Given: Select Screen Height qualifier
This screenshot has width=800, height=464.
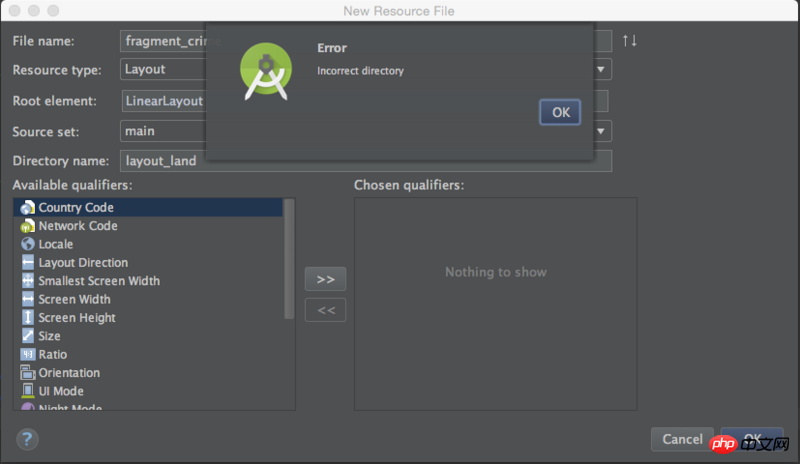Looking at the screenshot, I should pyautogui.click(x=148, y=318).
